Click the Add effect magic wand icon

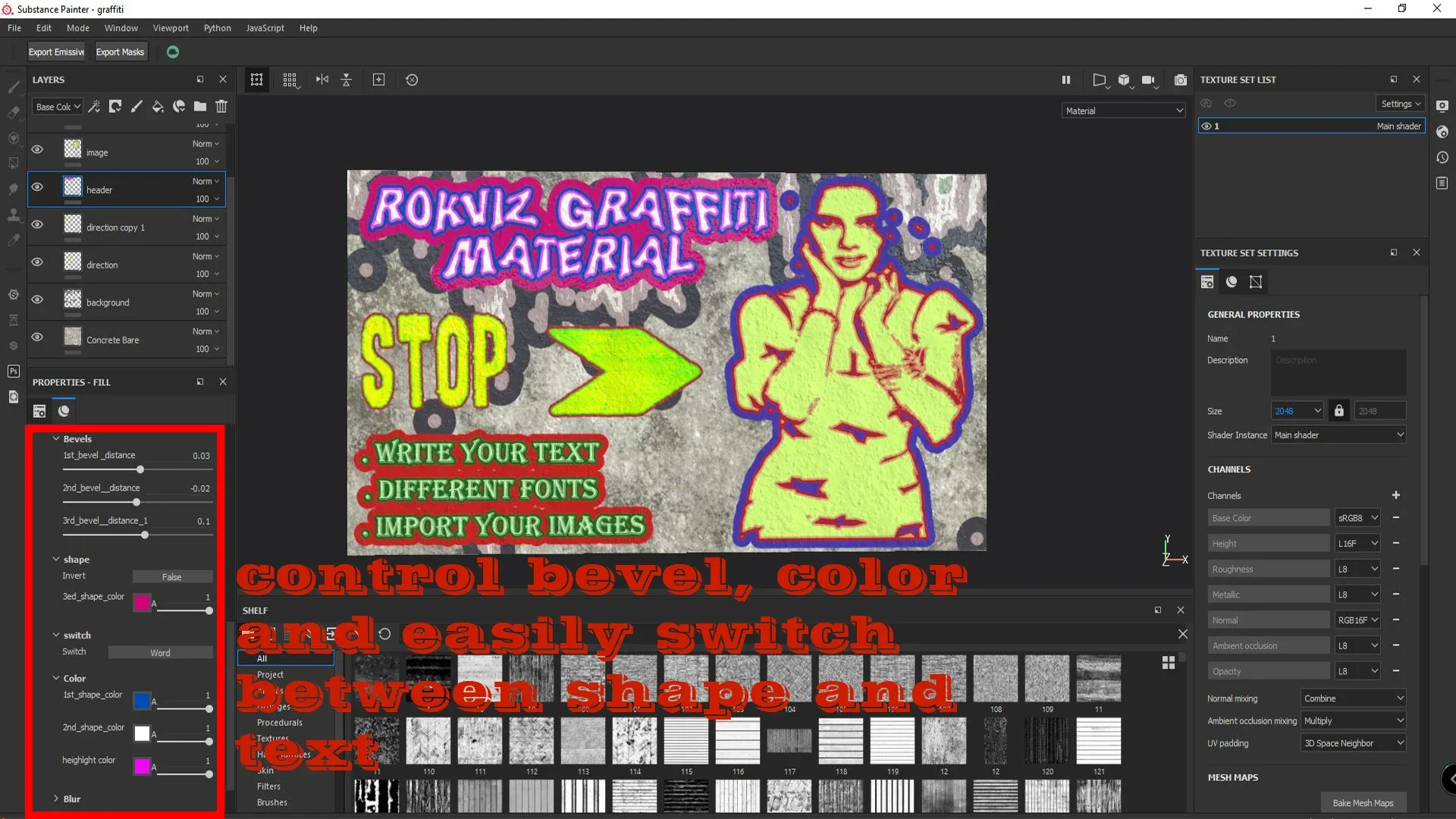pyautogui.click(x=94, y=106)
